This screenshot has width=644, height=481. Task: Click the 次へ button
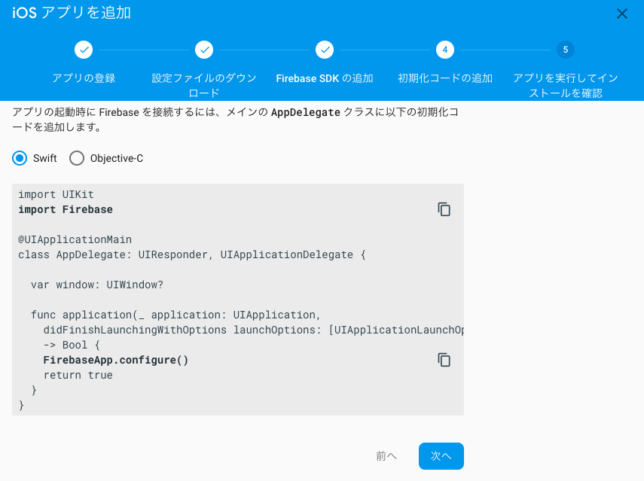click(x=441, y=456)
